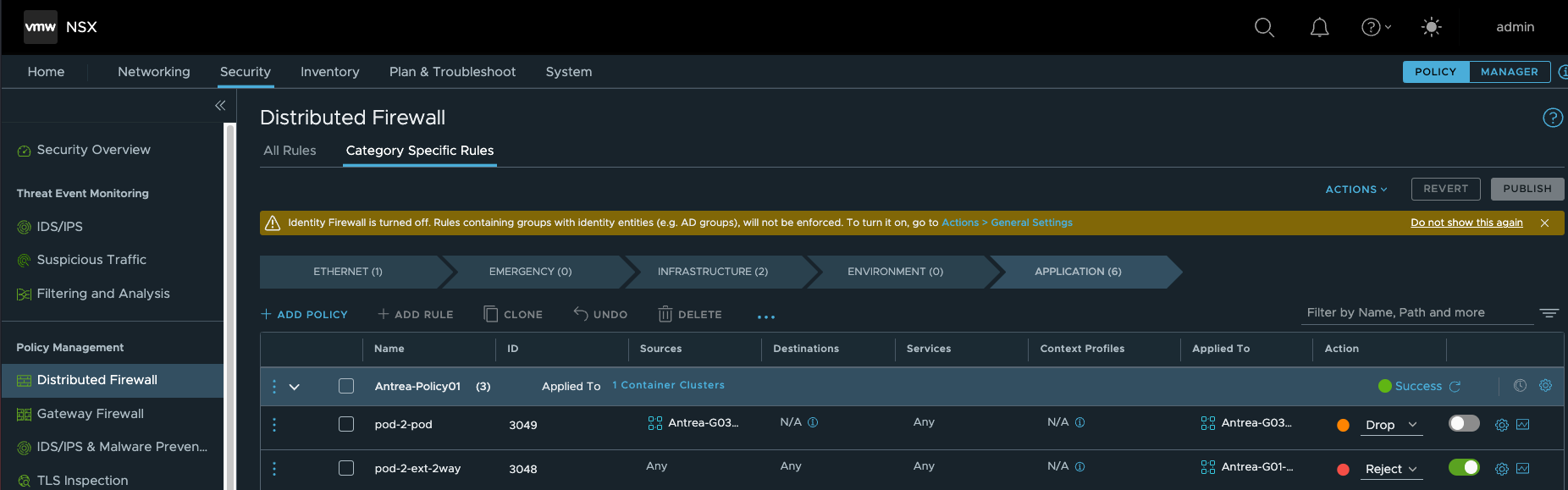The image size is (1568, 490).
Task: Select the APPLICATION (6) category
Action: tap(1078, 272)
